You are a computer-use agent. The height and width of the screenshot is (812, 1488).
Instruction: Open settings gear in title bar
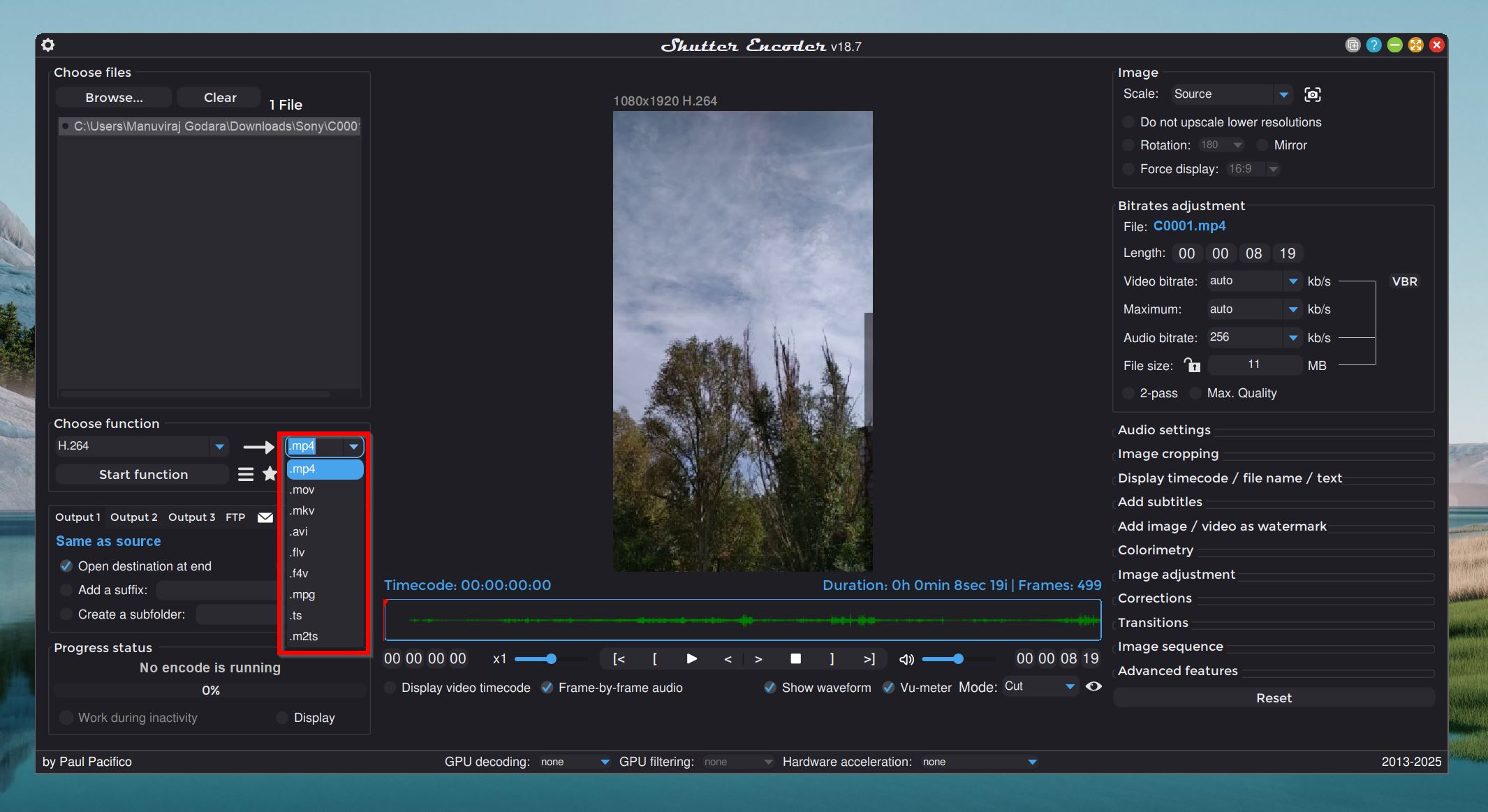(48, 45)
